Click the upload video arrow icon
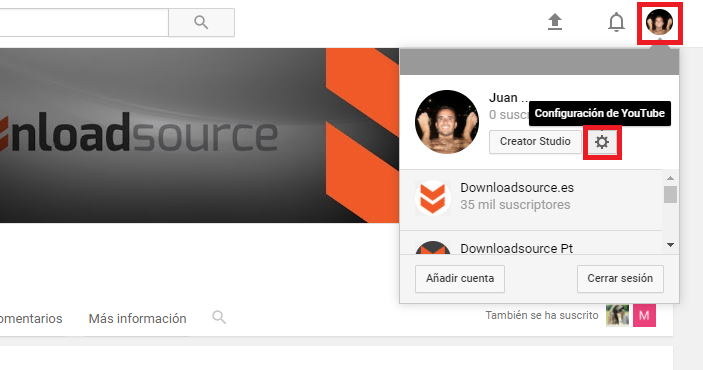The width and height of the screenshot is (703, 370). [555, 22]
